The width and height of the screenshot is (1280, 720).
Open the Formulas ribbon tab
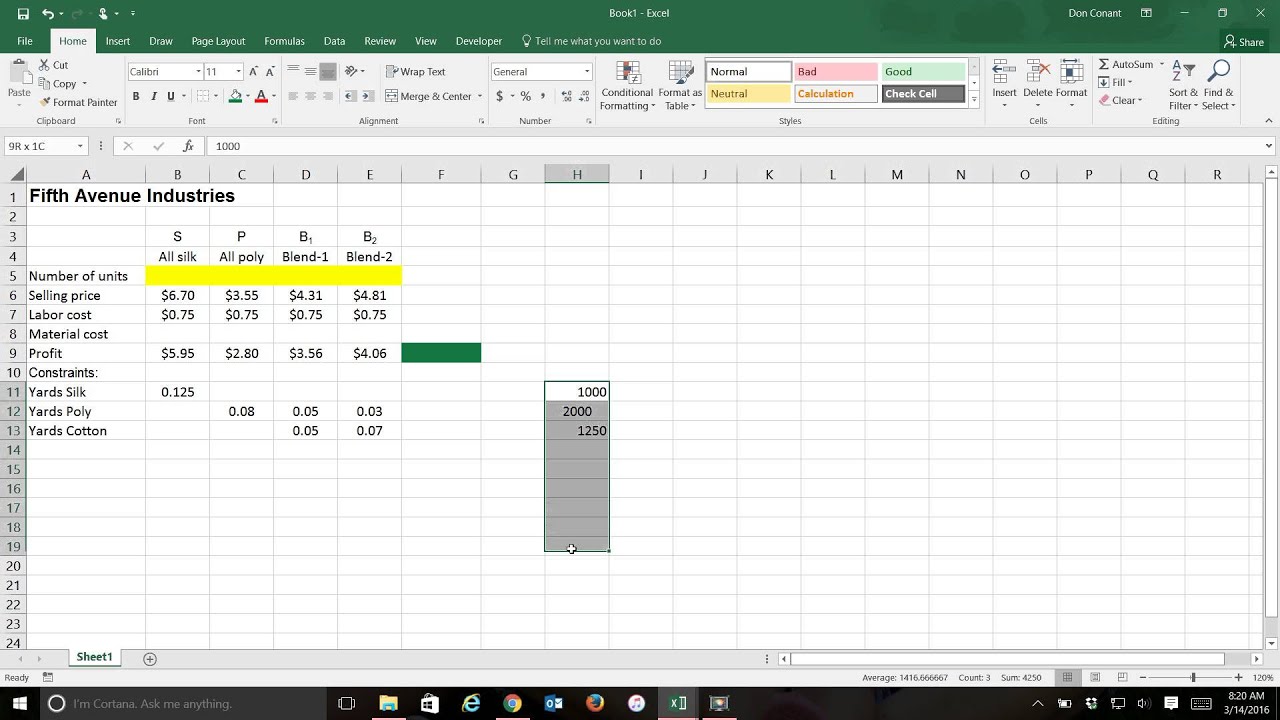coord(284,41)
